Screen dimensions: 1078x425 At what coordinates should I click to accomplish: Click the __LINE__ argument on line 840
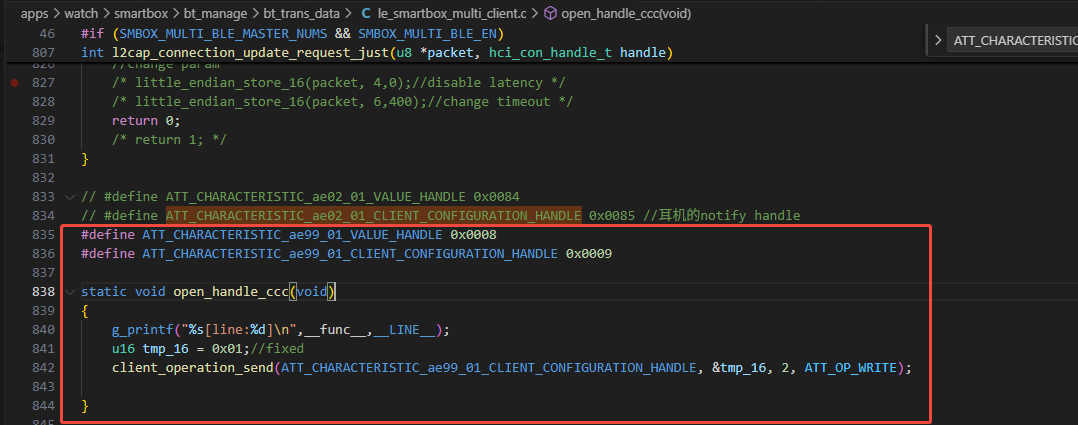click(404, 329)
